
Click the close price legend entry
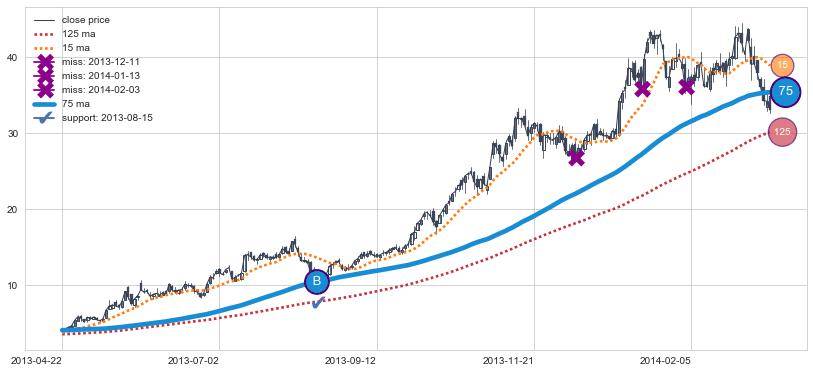(72, 20)
